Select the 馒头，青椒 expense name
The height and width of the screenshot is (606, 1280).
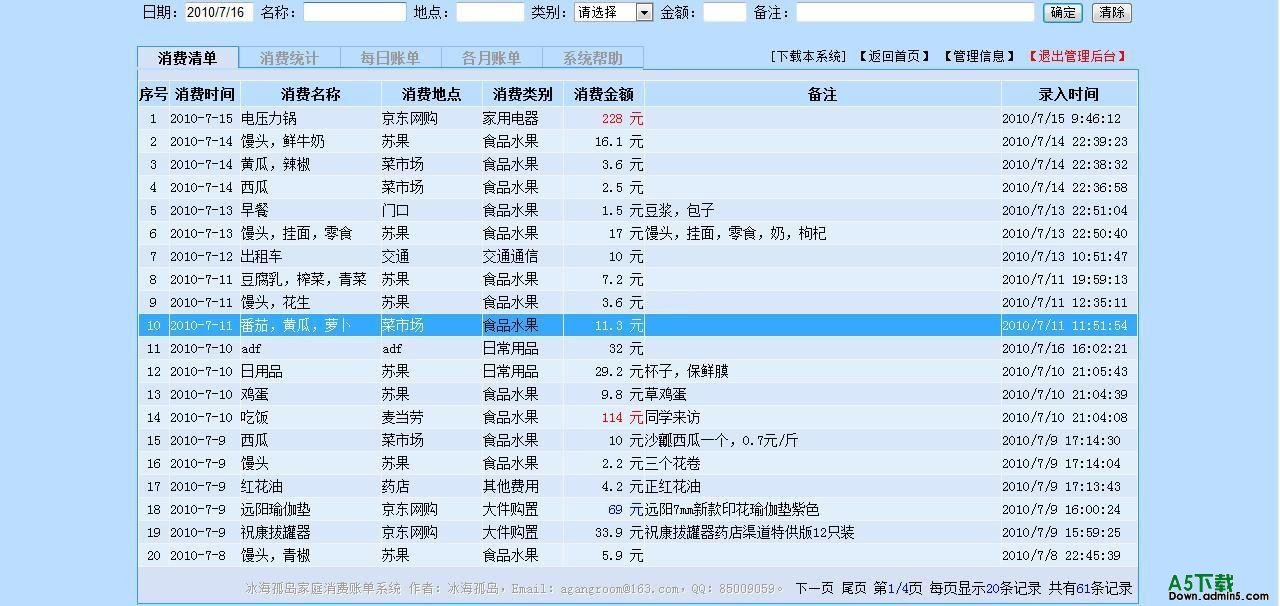pyautogui.click(x=276, y=555)
